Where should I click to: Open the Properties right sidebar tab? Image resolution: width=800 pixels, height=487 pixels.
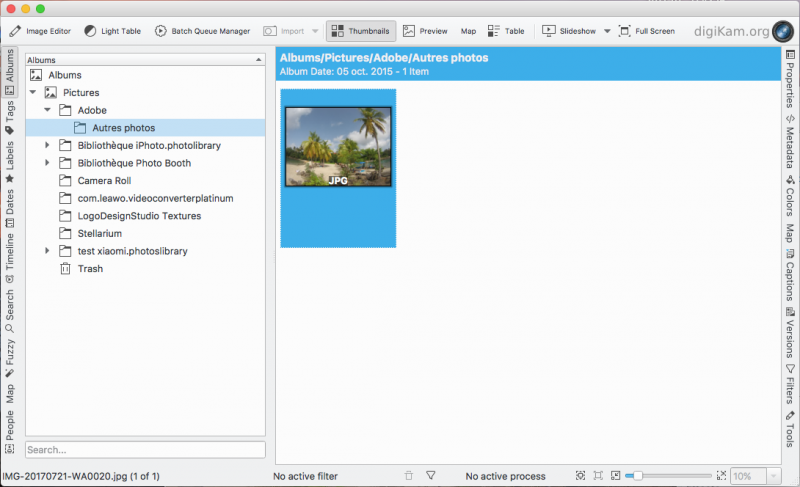click(x=790, y=79)
